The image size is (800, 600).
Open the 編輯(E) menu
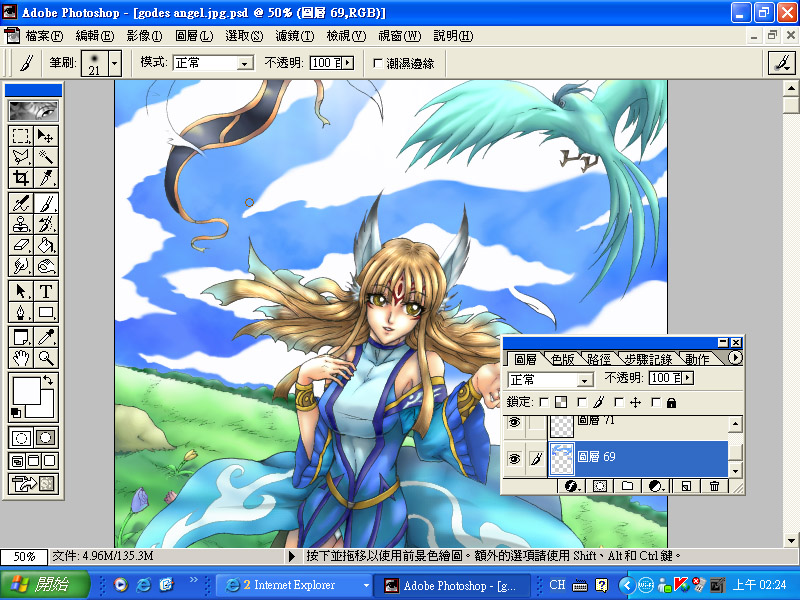click(94, 36)
